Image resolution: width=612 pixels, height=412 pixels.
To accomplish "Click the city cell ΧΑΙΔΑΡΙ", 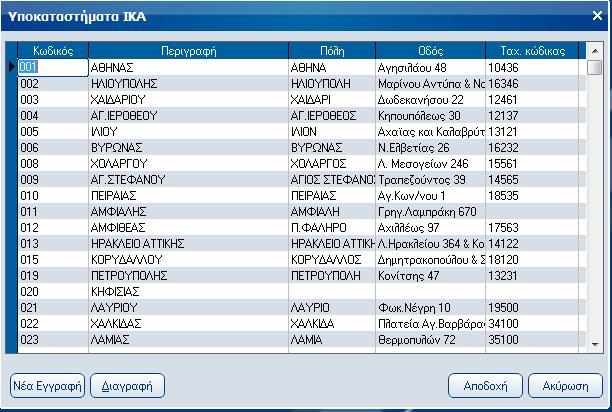I will pos(332,99).
